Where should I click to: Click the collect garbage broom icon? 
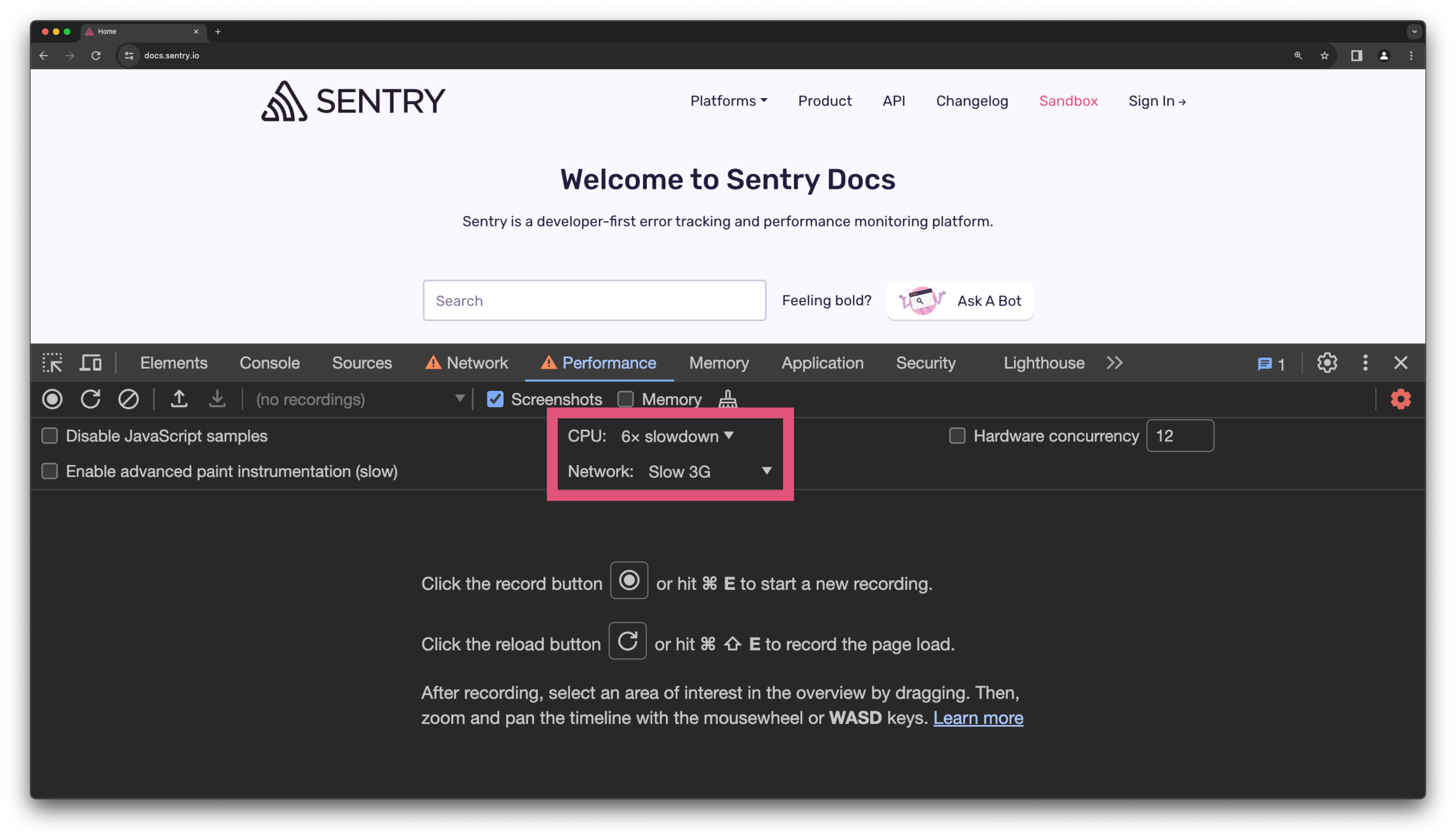(728, 399)
